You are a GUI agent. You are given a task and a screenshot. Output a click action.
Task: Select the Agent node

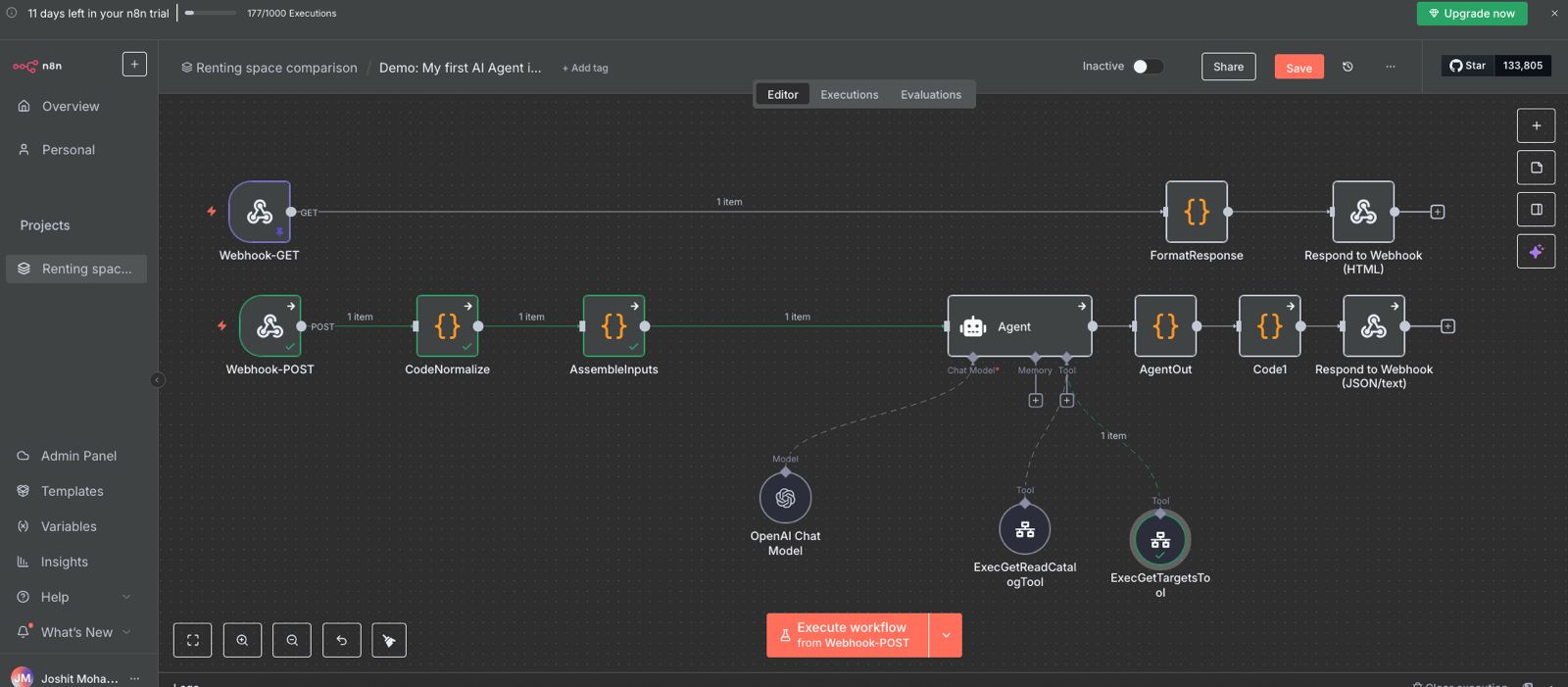(x=1019, y=326)
